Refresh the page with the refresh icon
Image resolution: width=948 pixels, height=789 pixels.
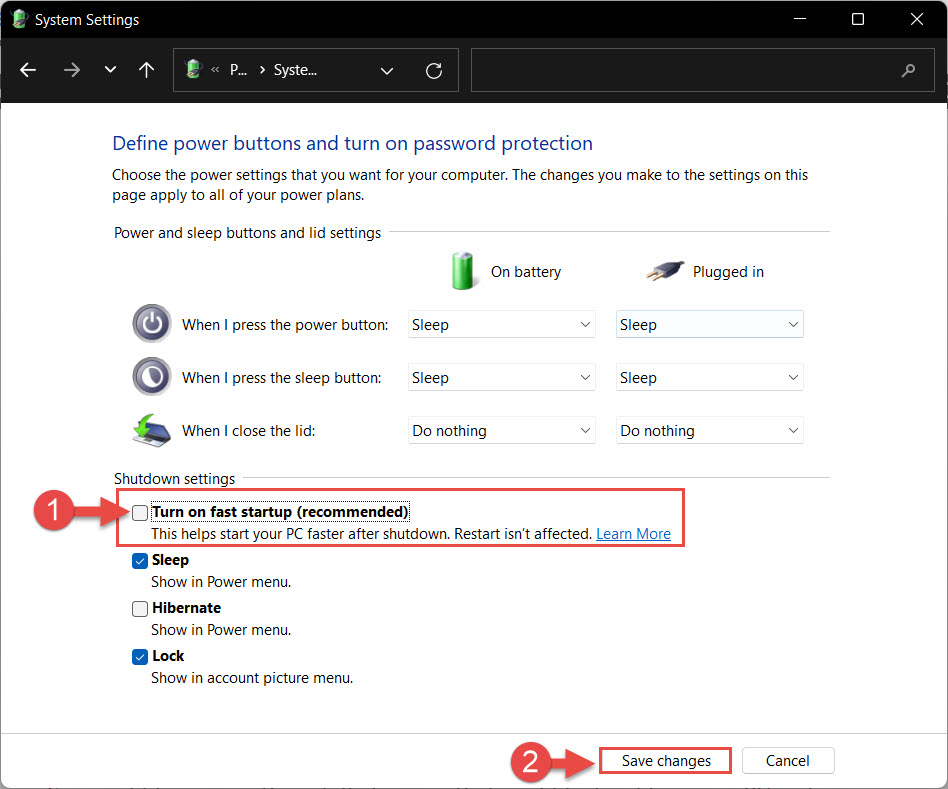(434, 71)
